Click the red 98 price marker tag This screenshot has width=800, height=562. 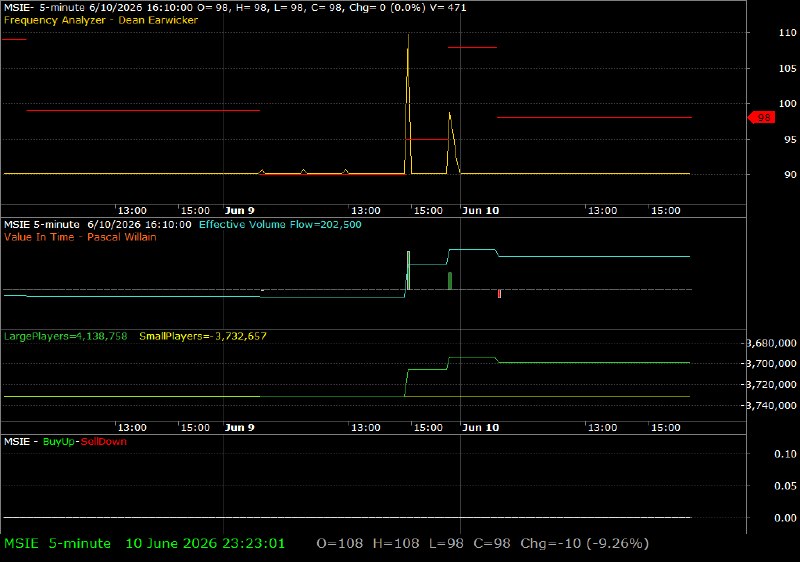[x=762, y=118]
